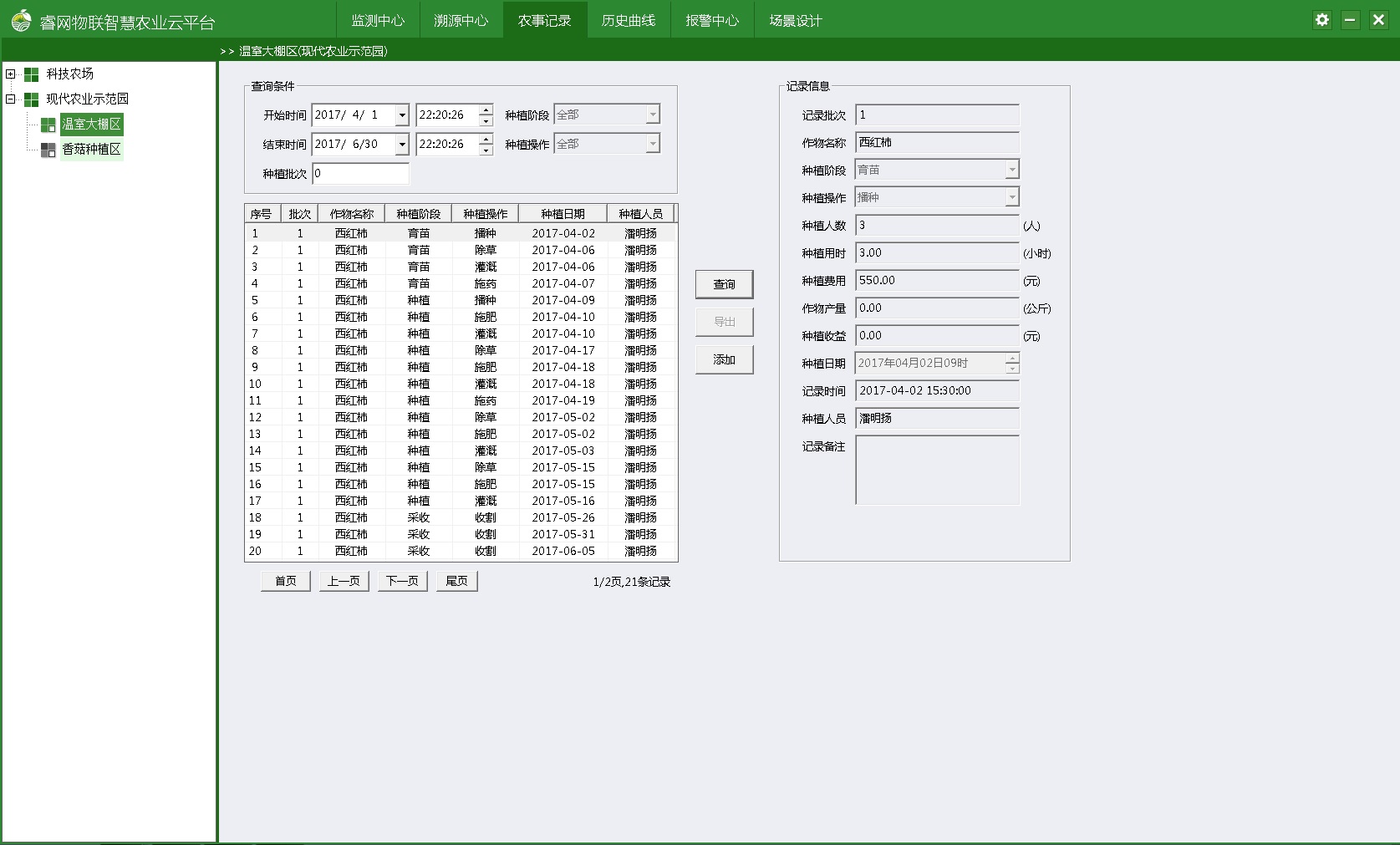Click the 导出 button
The image size is (1400, 845).
[724, 322]
